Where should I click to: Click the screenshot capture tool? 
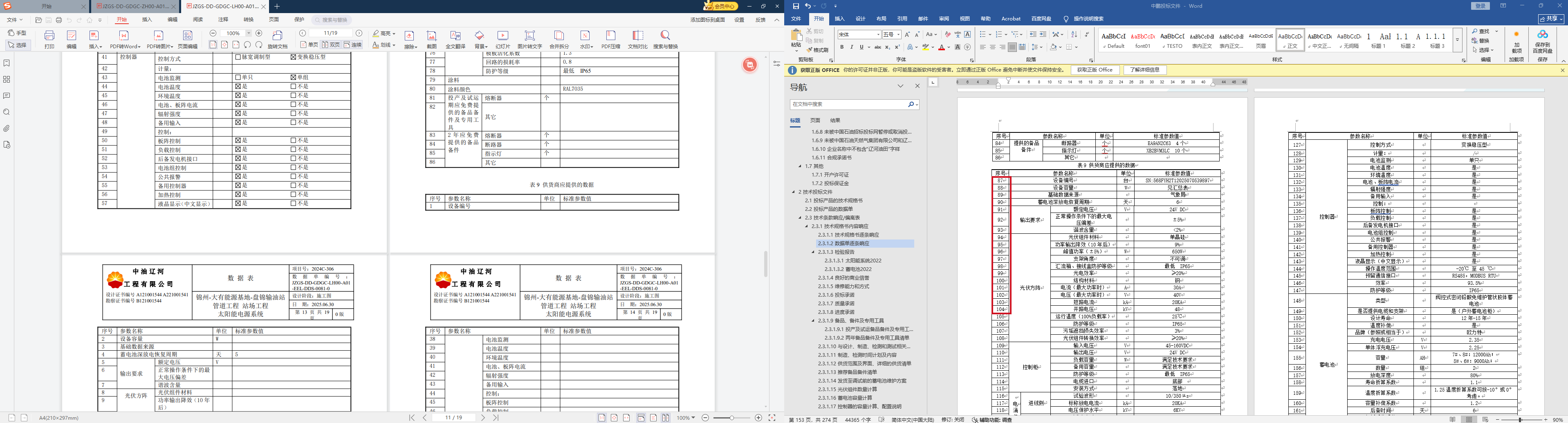pos(432,39)
